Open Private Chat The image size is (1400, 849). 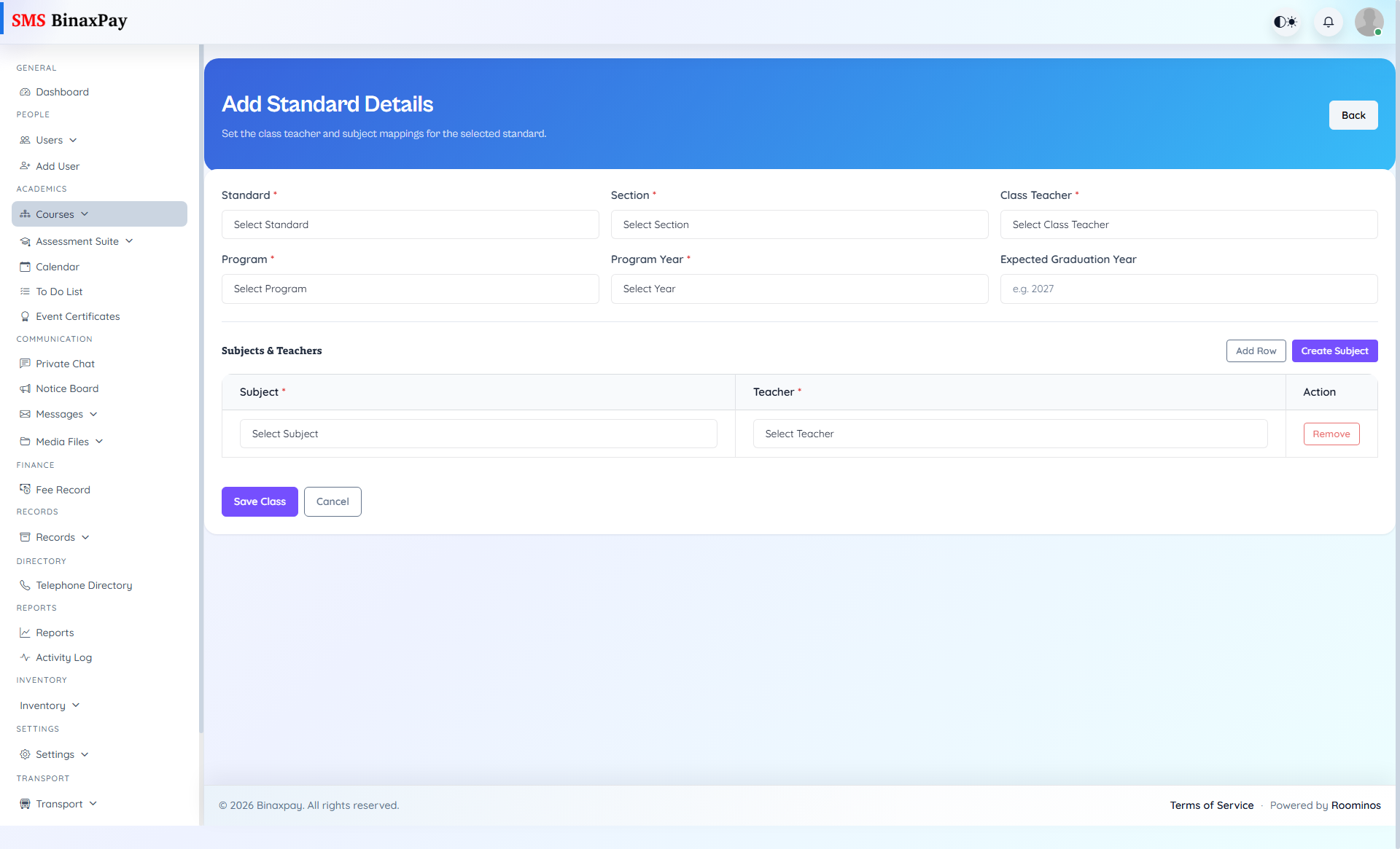click(65, 364)
